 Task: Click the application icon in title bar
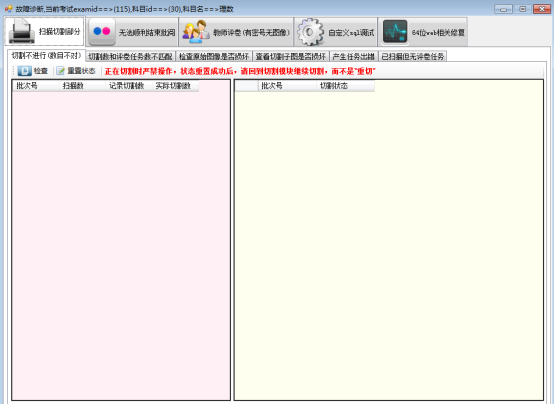pos(8,9)
